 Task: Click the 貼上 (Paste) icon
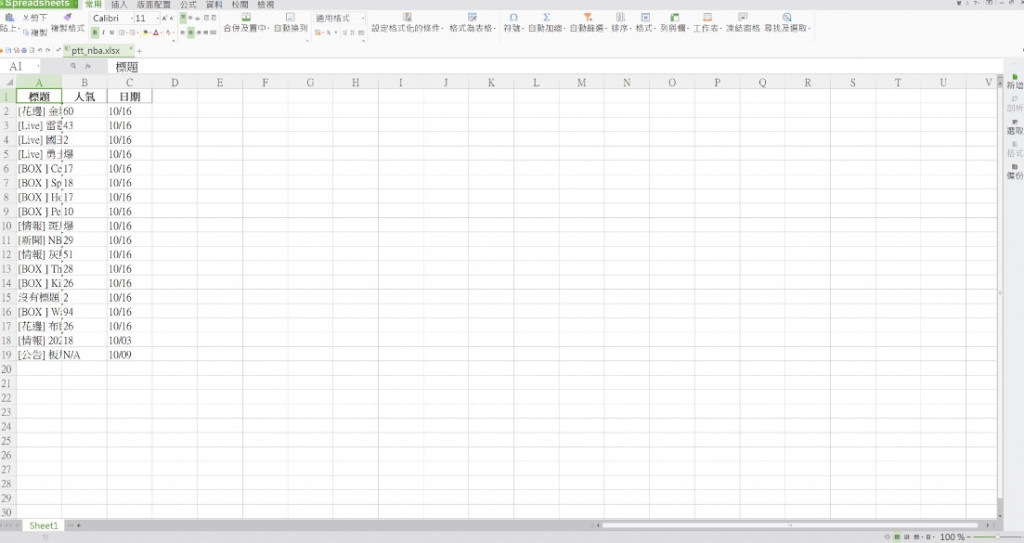(x=8, y=18)
